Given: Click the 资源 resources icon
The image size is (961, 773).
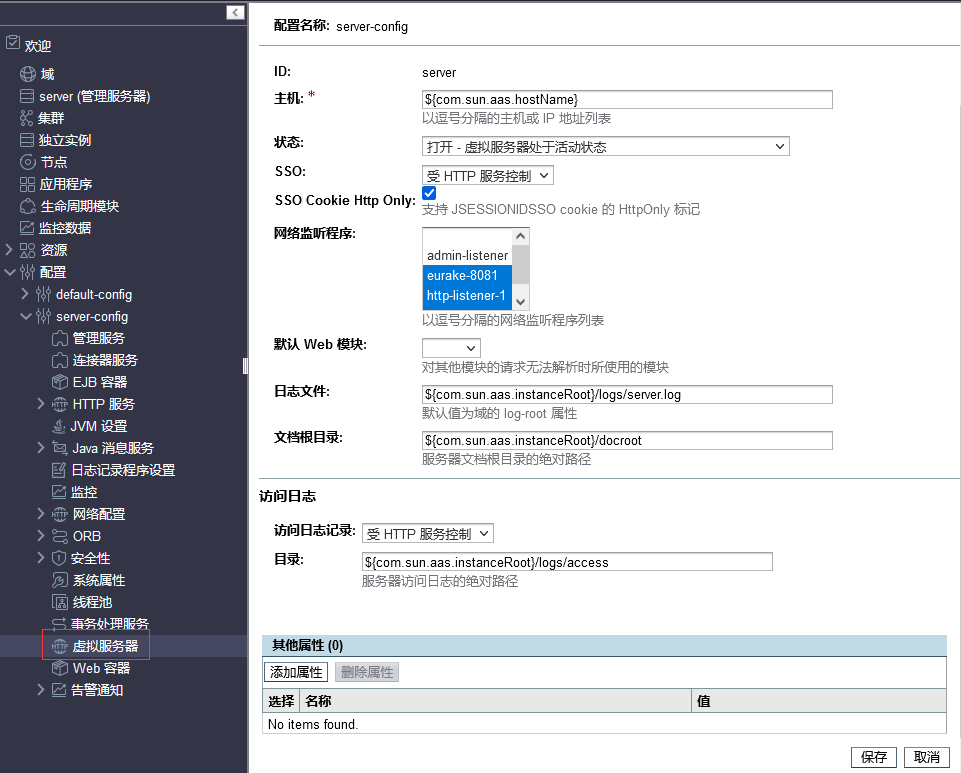Looking at the screenshot, I should [28, 250].
